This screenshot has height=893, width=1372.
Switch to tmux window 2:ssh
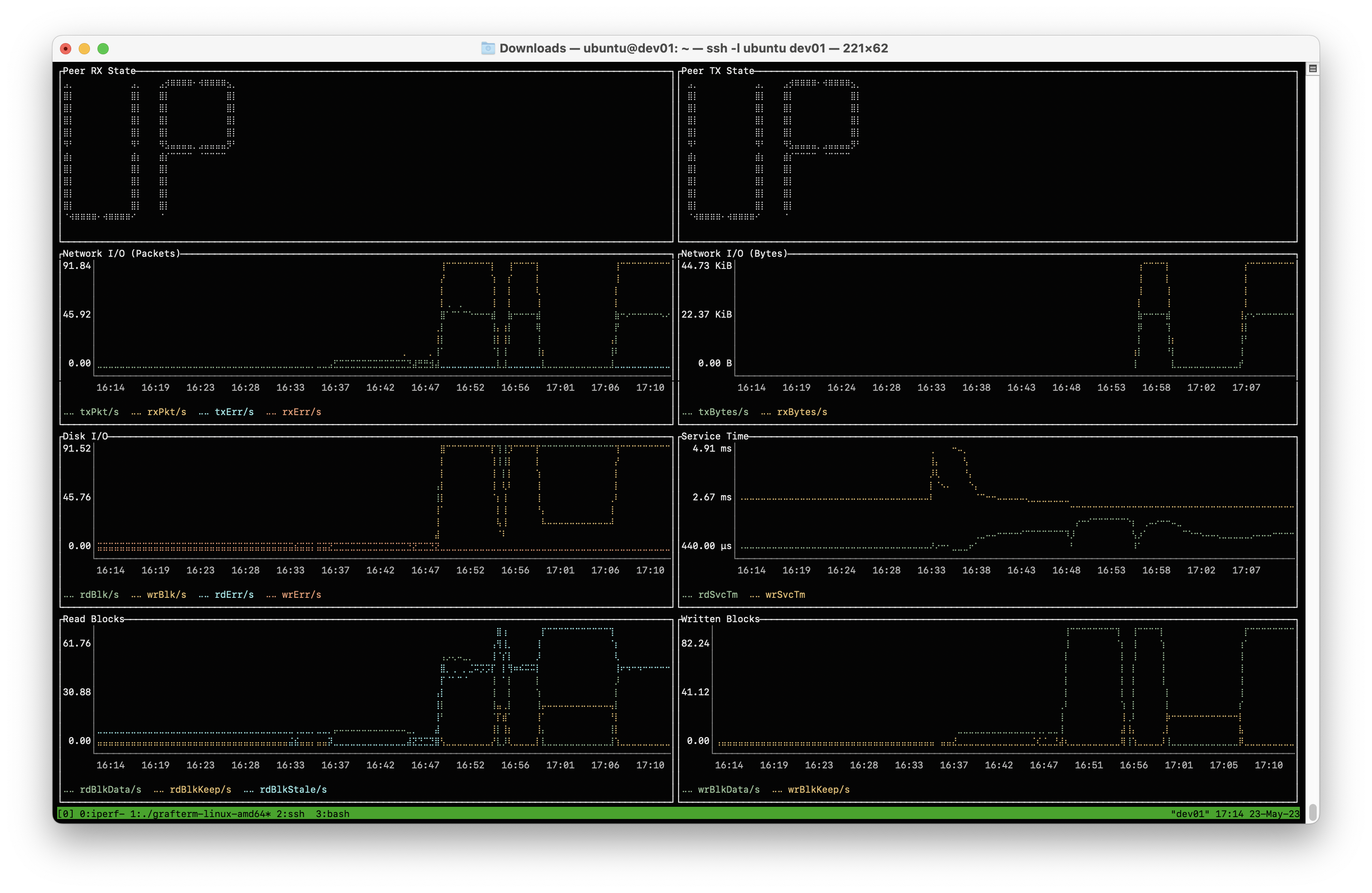tap(290, 813)
